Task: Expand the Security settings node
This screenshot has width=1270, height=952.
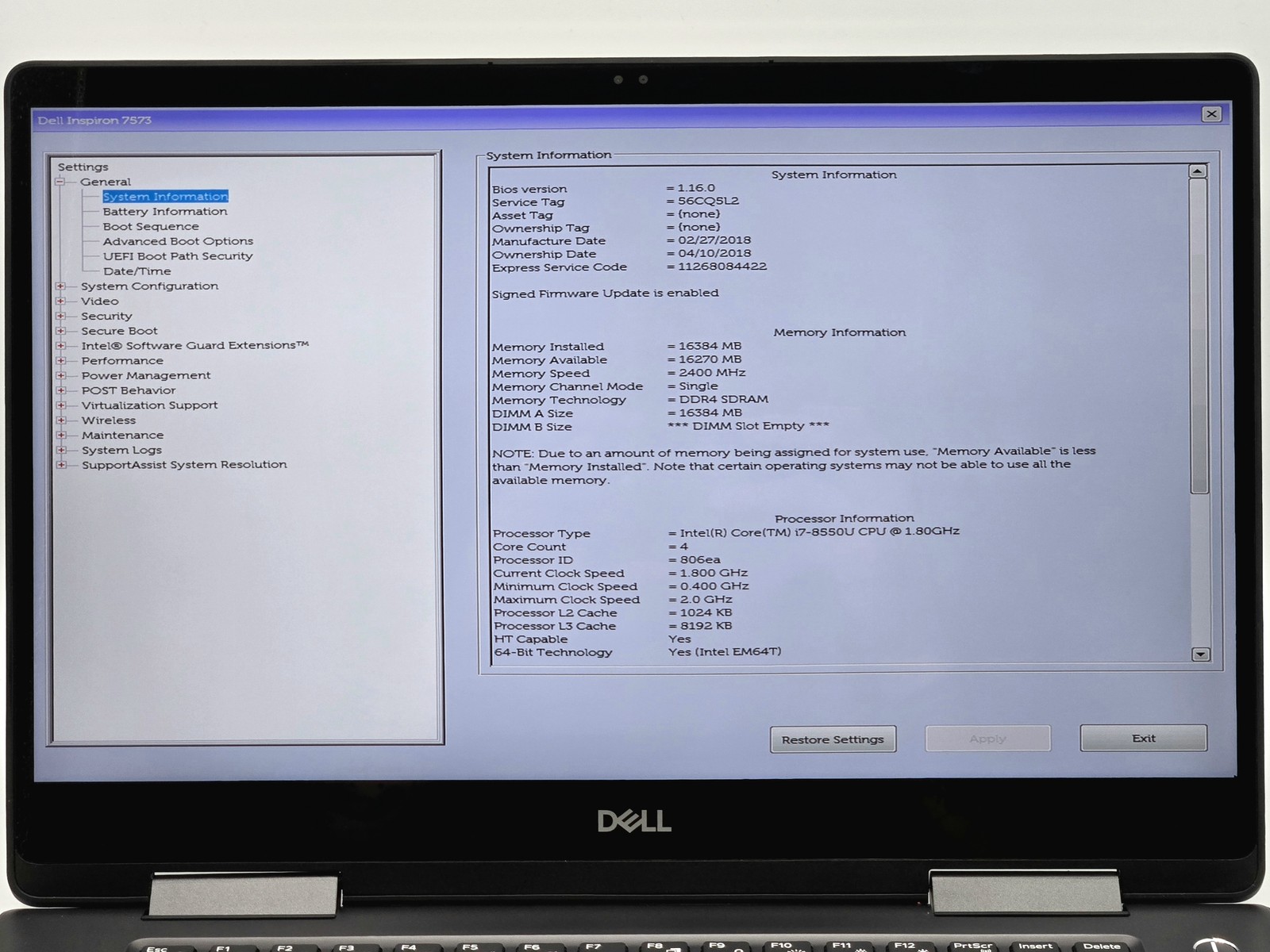Action: click(x=60, y=316)
